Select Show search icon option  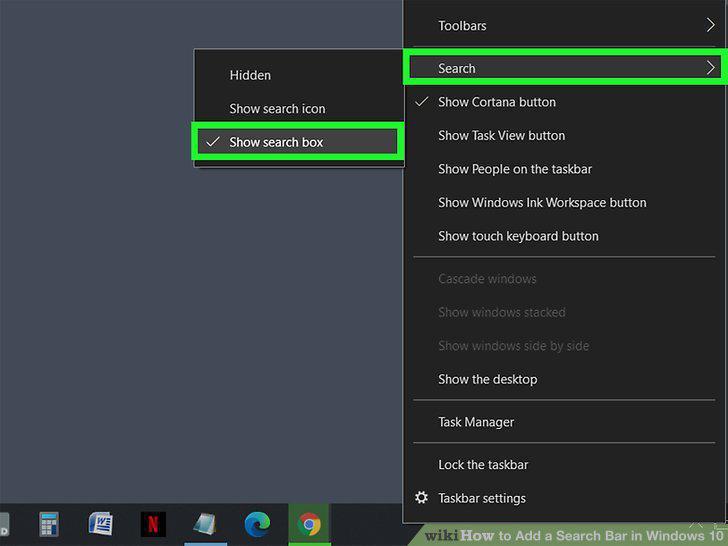(x=299, y=109)
